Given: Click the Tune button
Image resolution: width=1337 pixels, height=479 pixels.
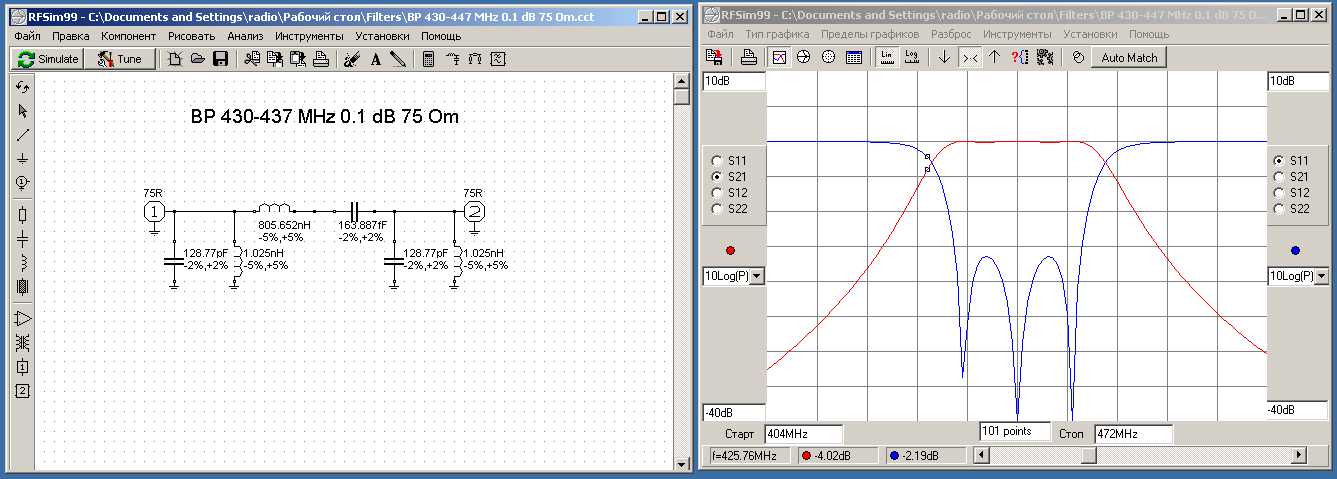Looking at the screenshot, I should click(119, 59).
